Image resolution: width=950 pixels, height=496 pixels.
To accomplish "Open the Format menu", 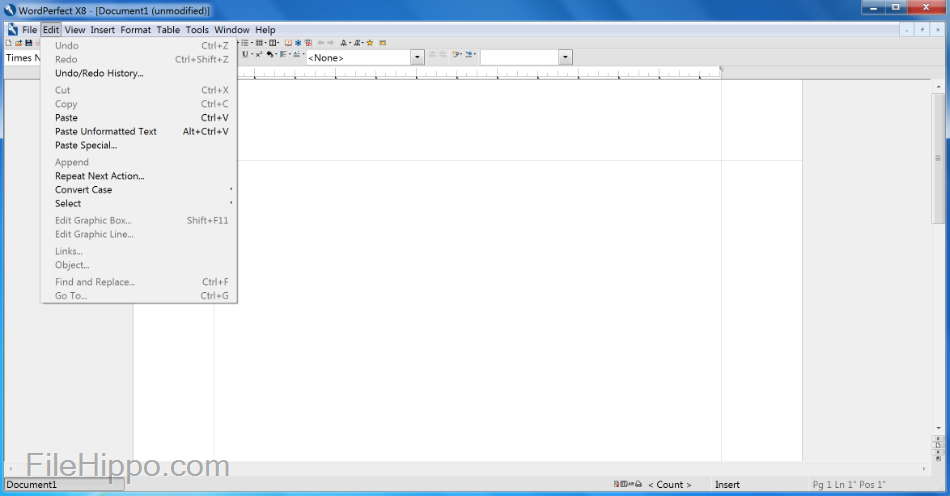I will [x=135, y=29].
